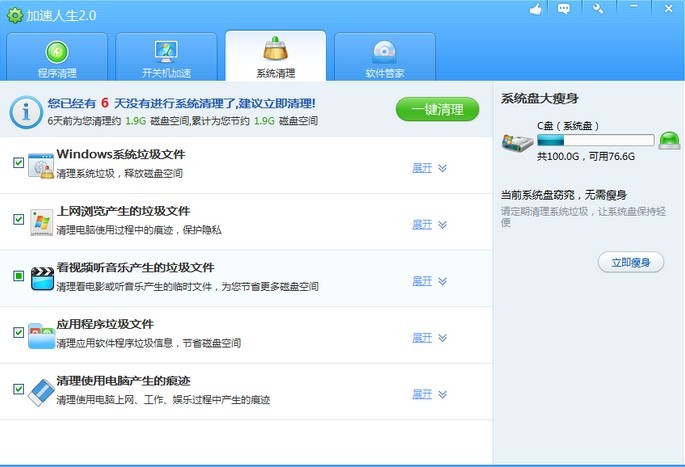Click 展开 link for Windows系统垃圾文件

(422, 168)
